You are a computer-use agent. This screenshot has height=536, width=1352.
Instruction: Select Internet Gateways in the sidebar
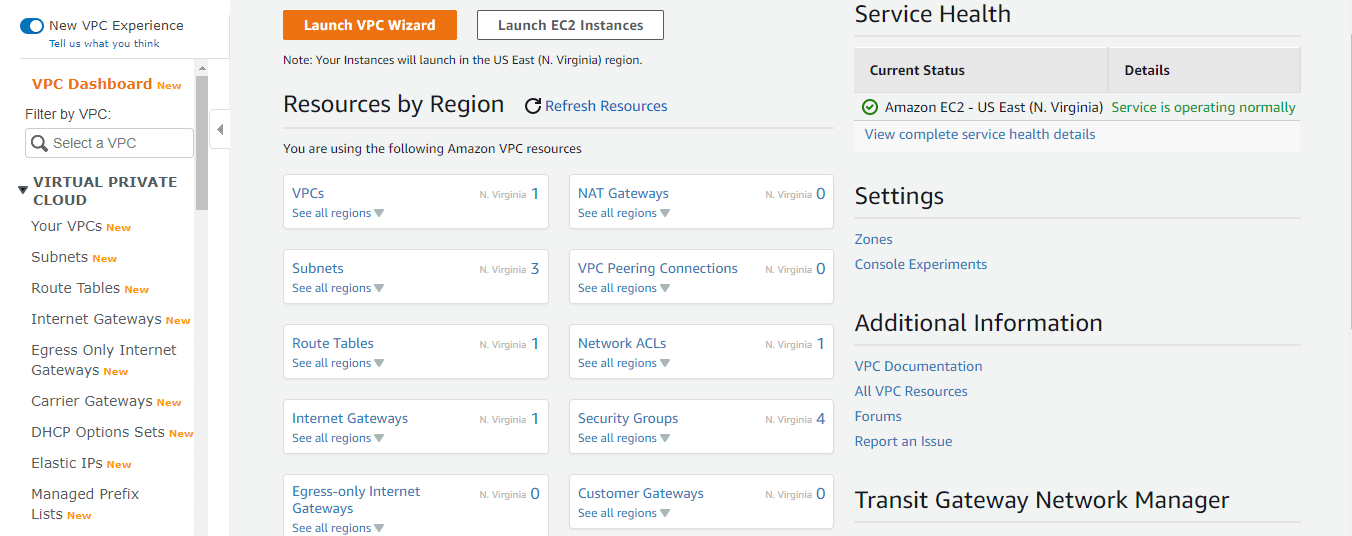96,319
